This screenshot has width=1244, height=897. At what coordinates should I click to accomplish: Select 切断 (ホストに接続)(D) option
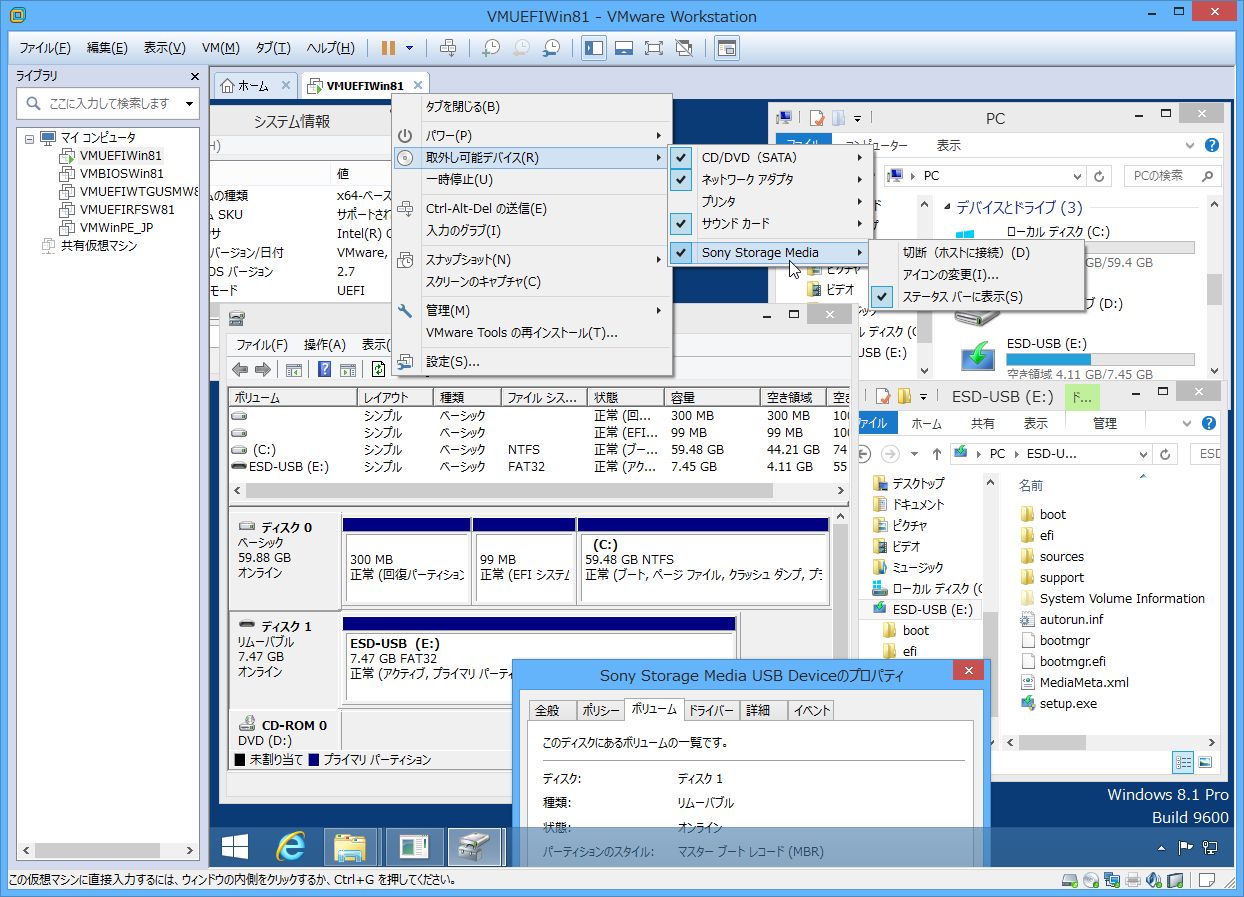click(x=978, y=252)
